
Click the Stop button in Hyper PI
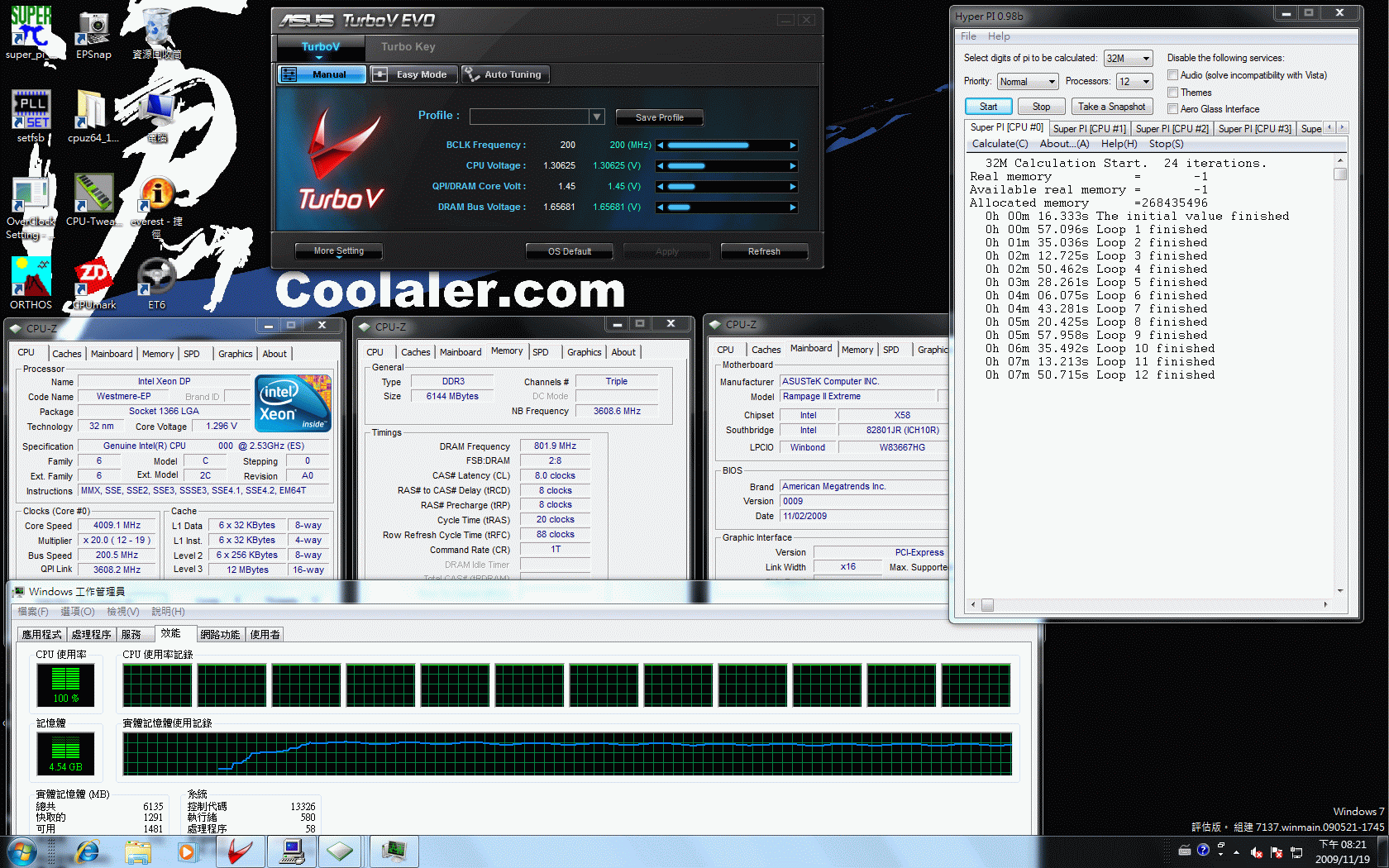tap(1041, 107)
